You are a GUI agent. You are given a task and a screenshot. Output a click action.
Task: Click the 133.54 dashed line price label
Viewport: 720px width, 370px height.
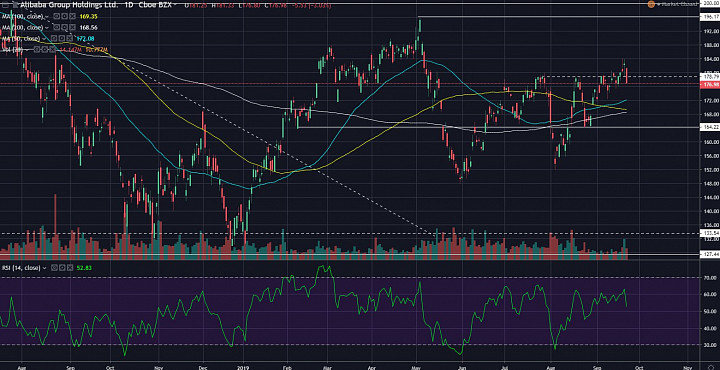710,233
